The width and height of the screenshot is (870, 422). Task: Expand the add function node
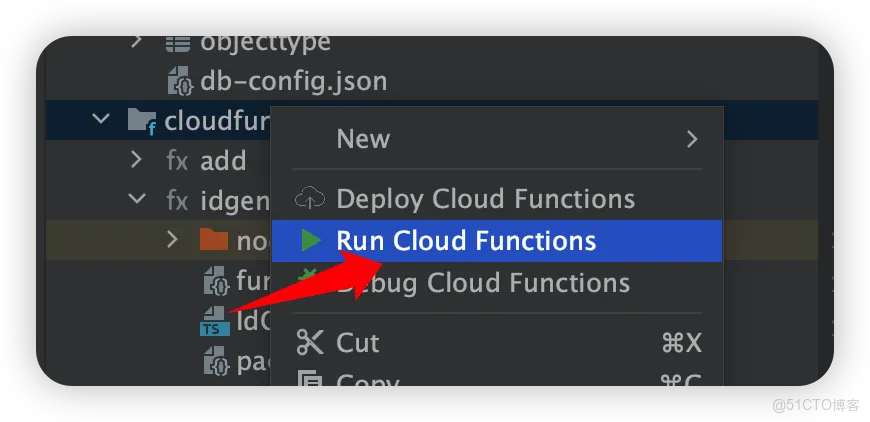pyautogui.click(x=136, y=160)
